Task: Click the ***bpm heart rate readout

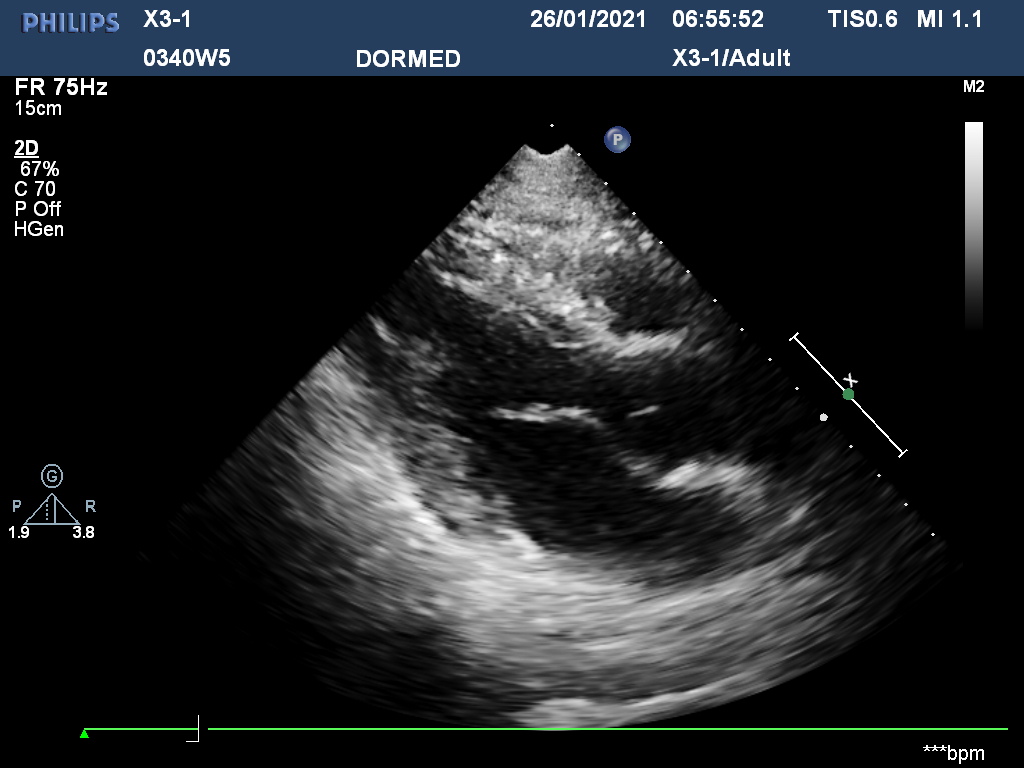Action: coord(953,752)
